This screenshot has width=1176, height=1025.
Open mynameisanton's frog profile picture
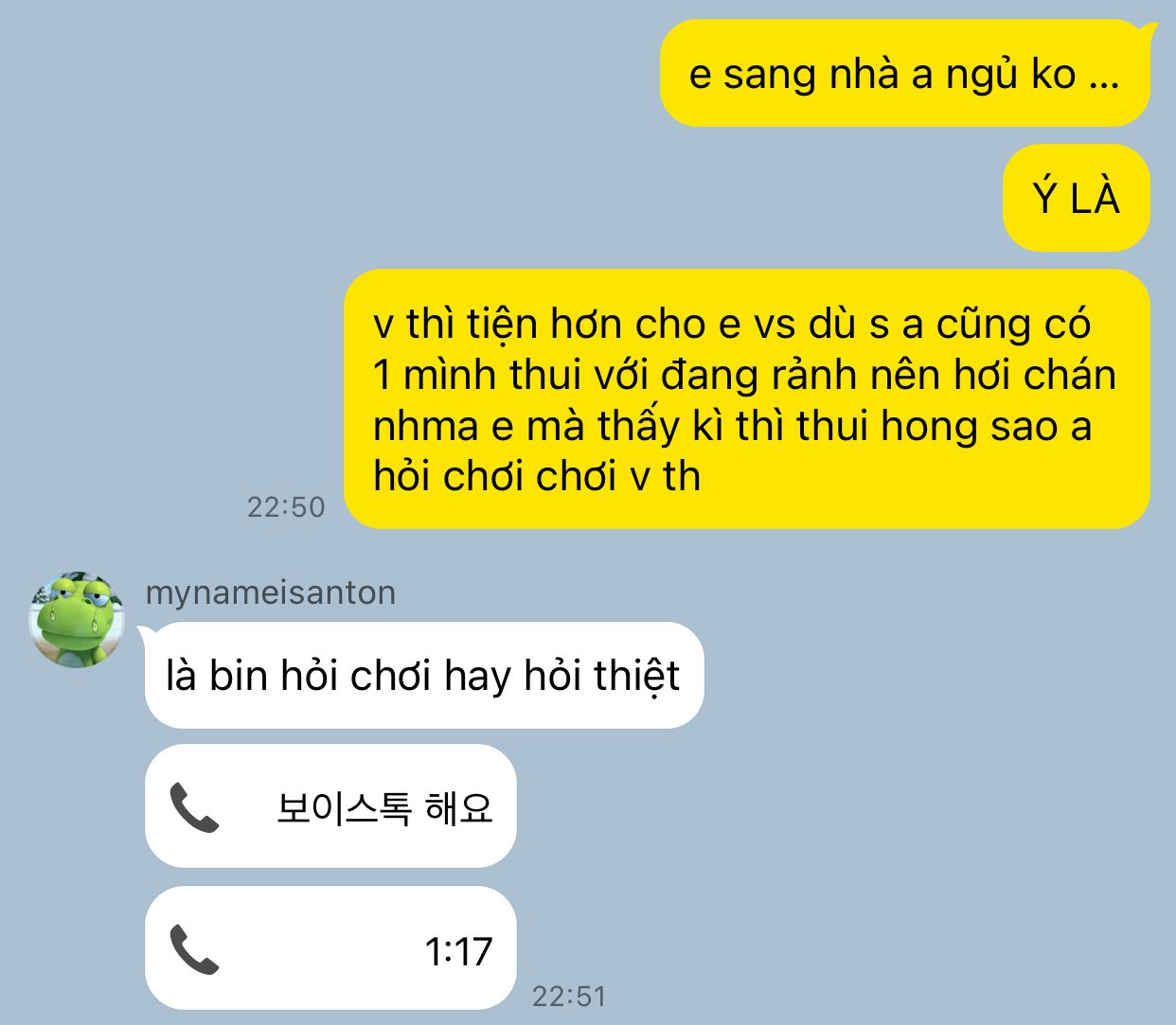tap(77, 619)
